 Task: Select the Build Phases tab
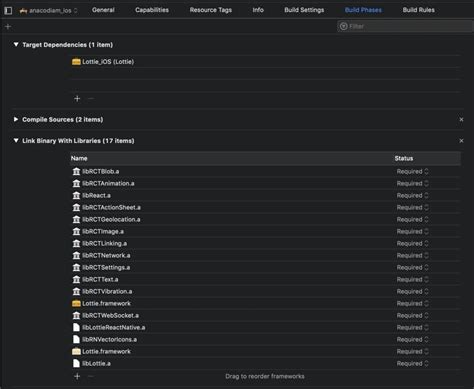363,10
